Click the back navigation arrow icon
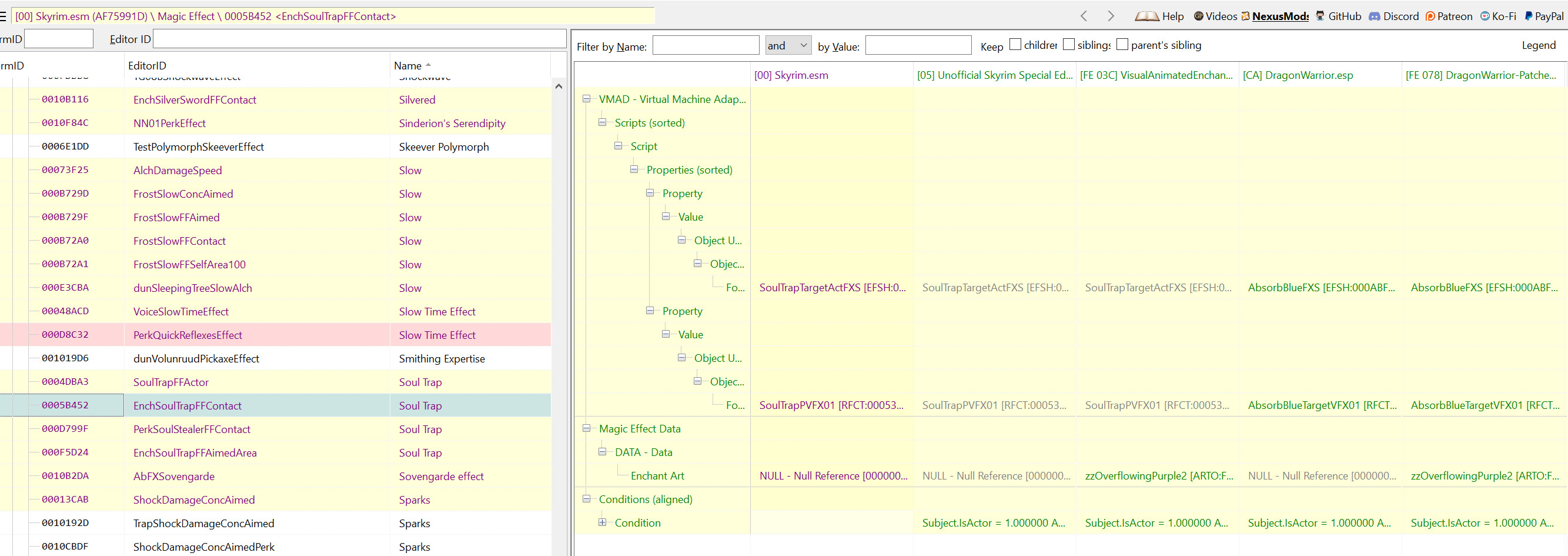 point(1084,16)
